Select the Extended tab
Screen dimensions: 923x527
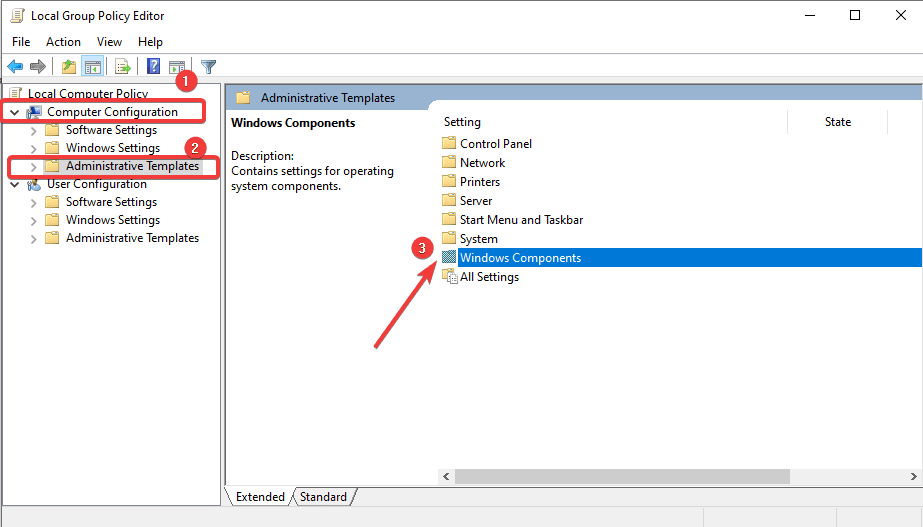[x=259, y=497]
